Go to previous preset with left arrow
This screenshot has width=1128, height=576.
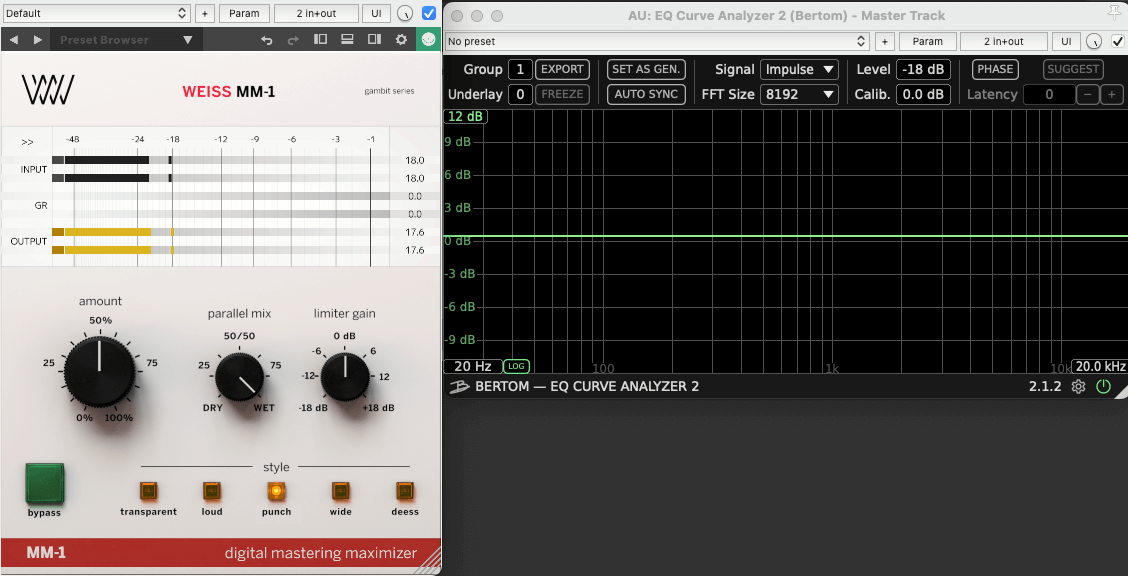[13, 40]
